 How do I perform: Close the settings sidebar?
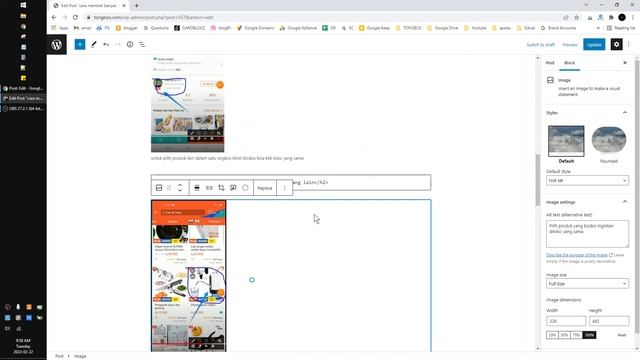625,63
